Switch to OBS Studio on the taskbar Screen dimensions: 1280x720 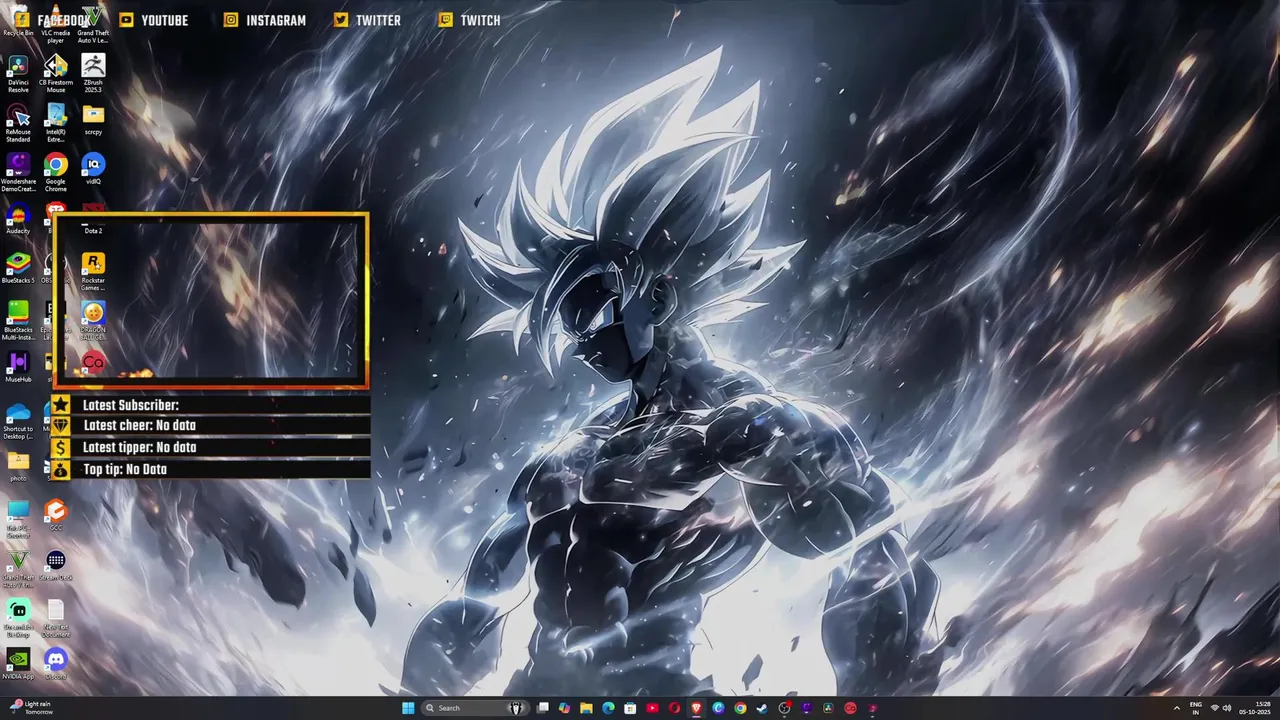point(784,708)
